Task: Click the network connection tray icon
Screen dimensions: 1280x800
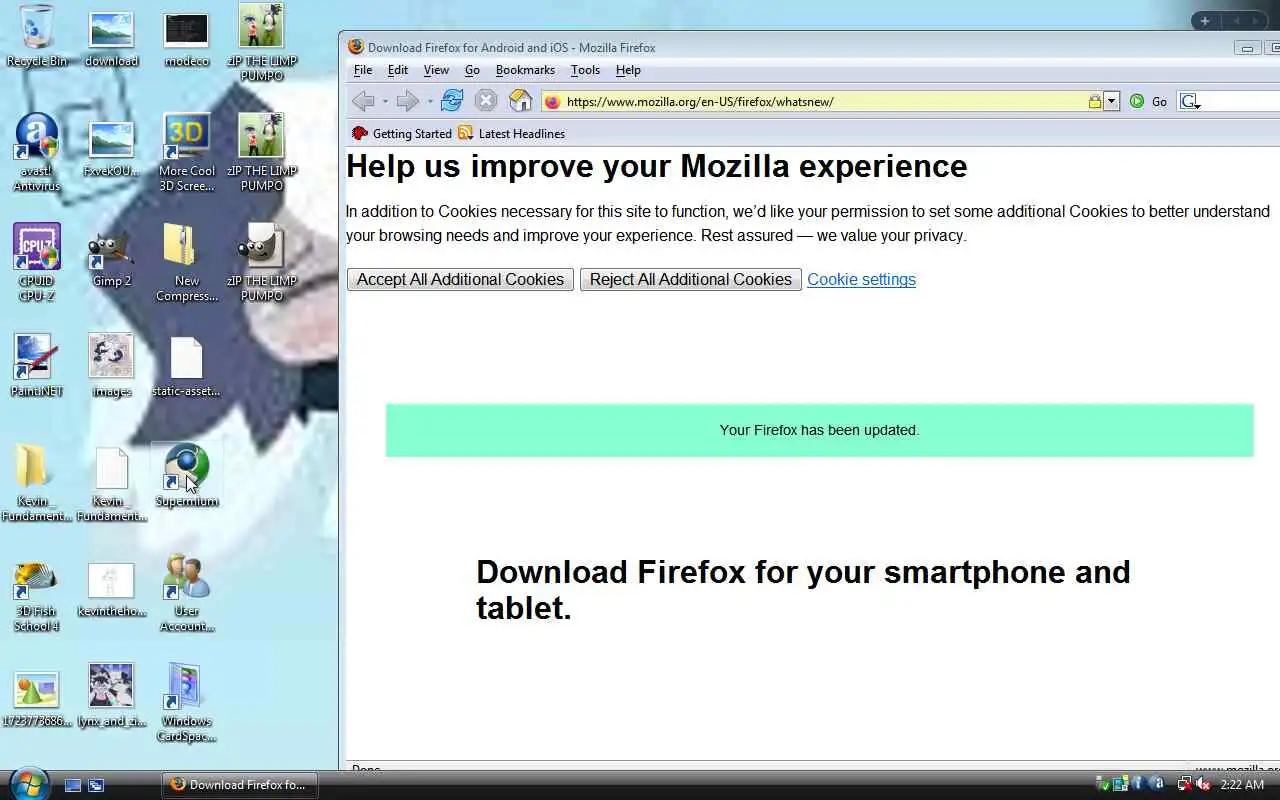Action: (1183, 784)
